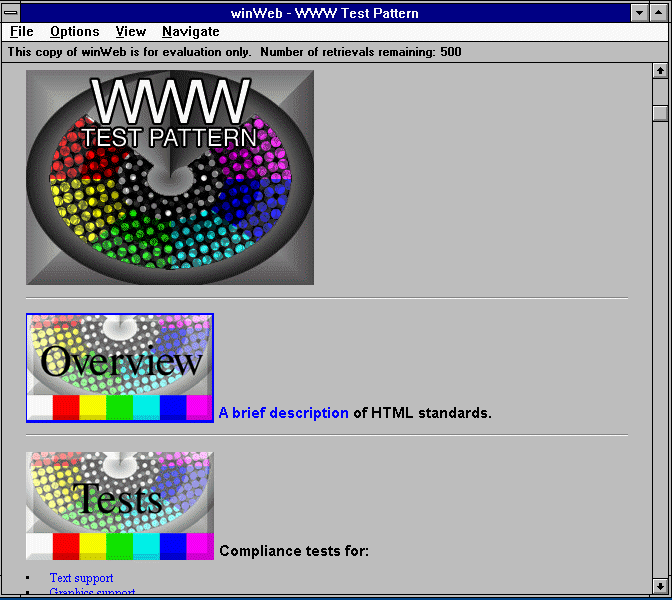Click the green swatch under Tests
Viewport: 672px width, 600px height.
120,546
